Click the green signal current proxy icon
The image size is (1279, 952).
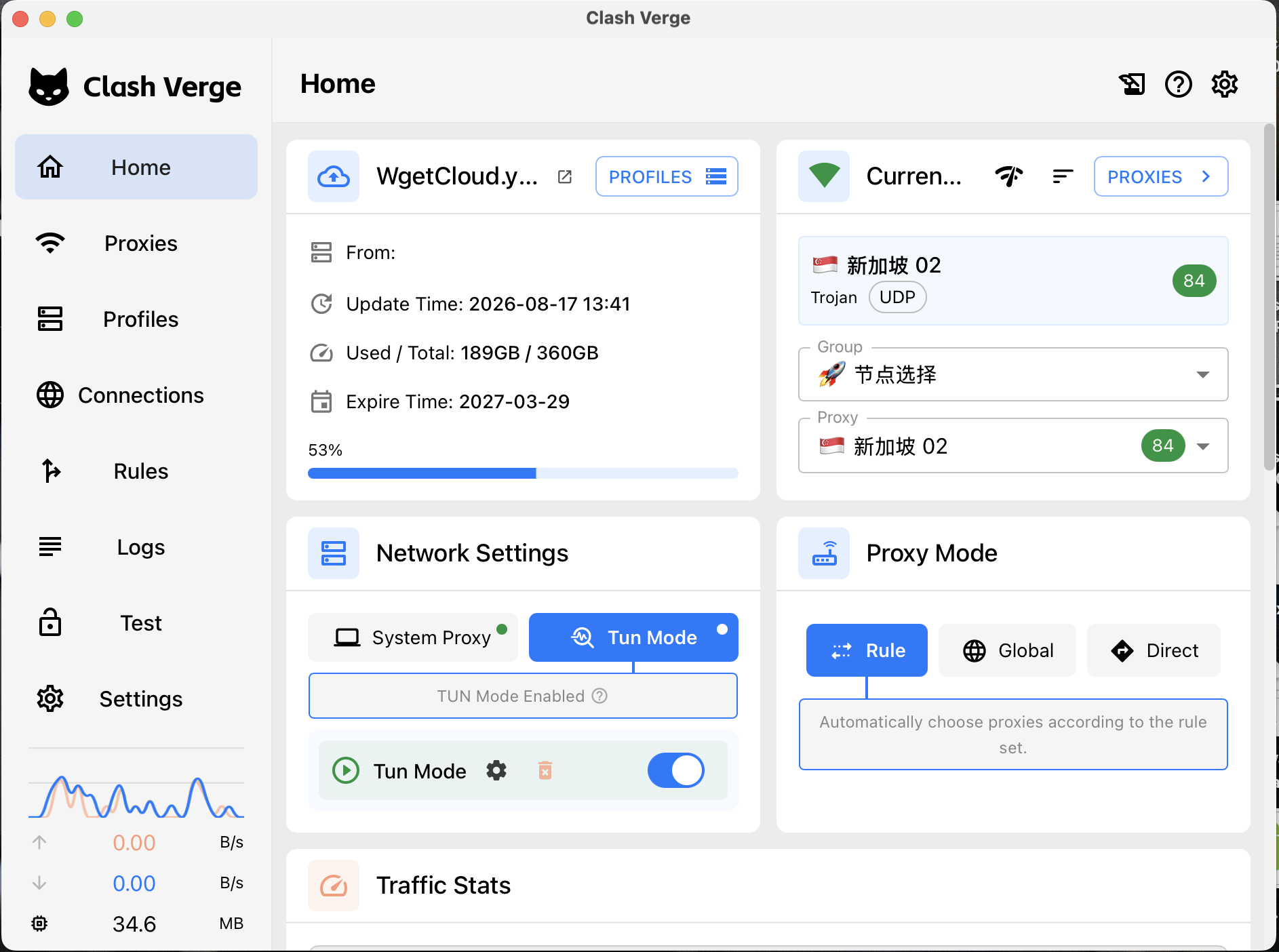click(824, 176)
